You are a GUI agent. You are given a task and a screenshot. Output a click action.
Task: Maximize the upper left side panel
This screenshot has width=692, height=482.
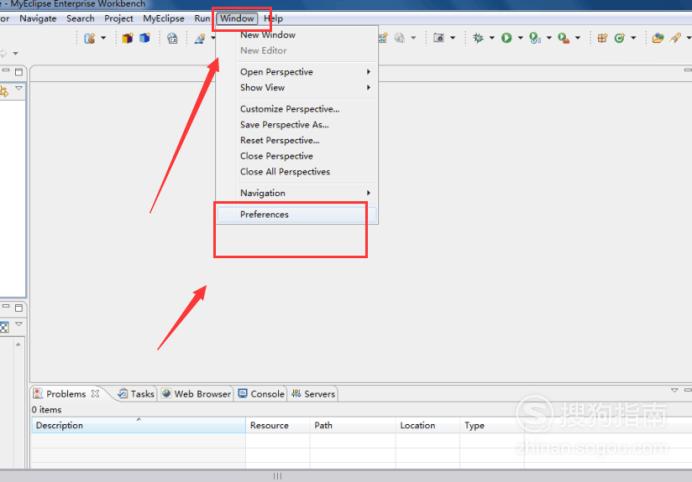(19, 72)
